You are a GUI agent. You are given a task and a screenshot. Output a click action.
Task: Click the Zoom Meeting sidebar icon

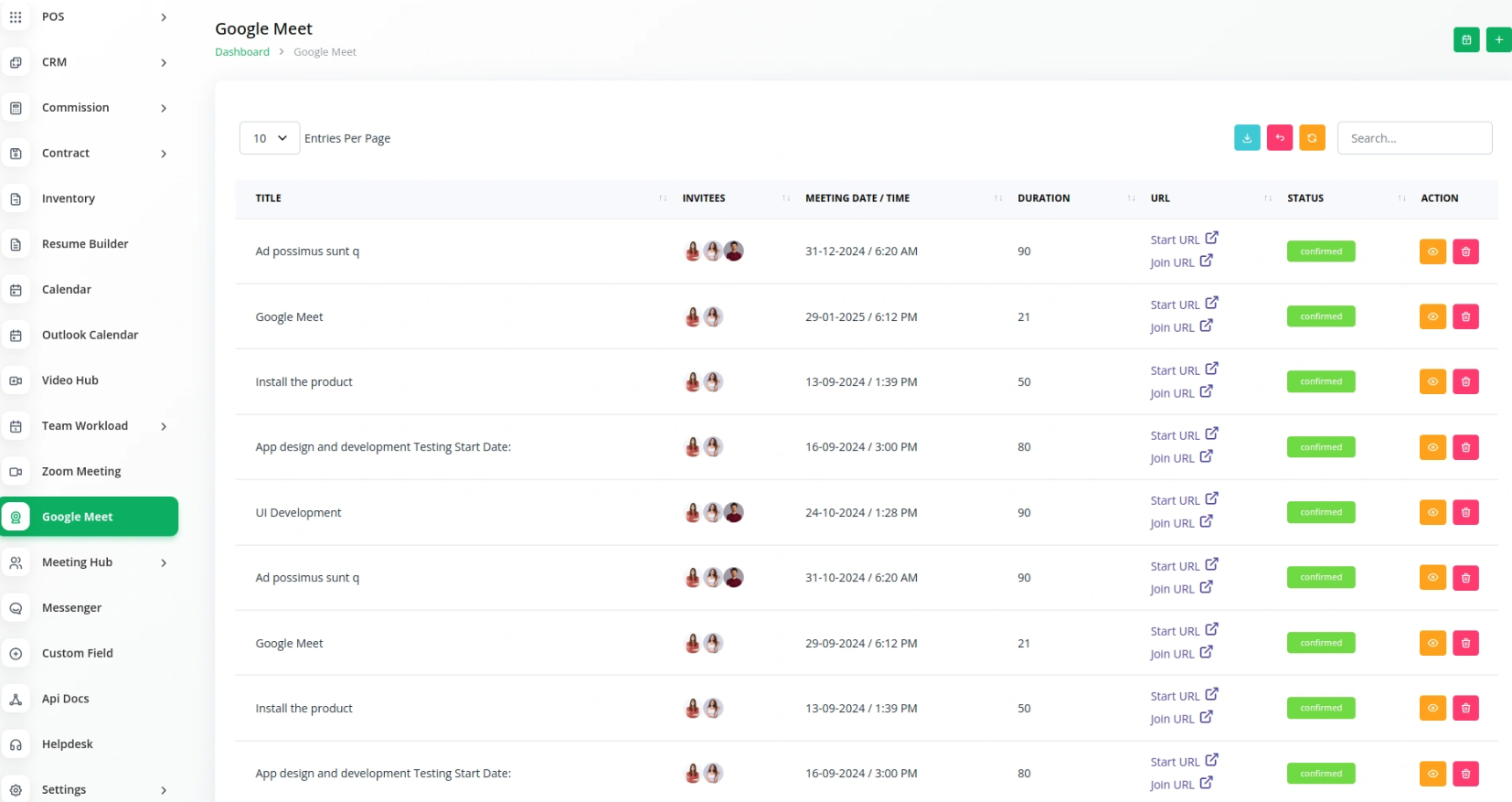[16, 472]
